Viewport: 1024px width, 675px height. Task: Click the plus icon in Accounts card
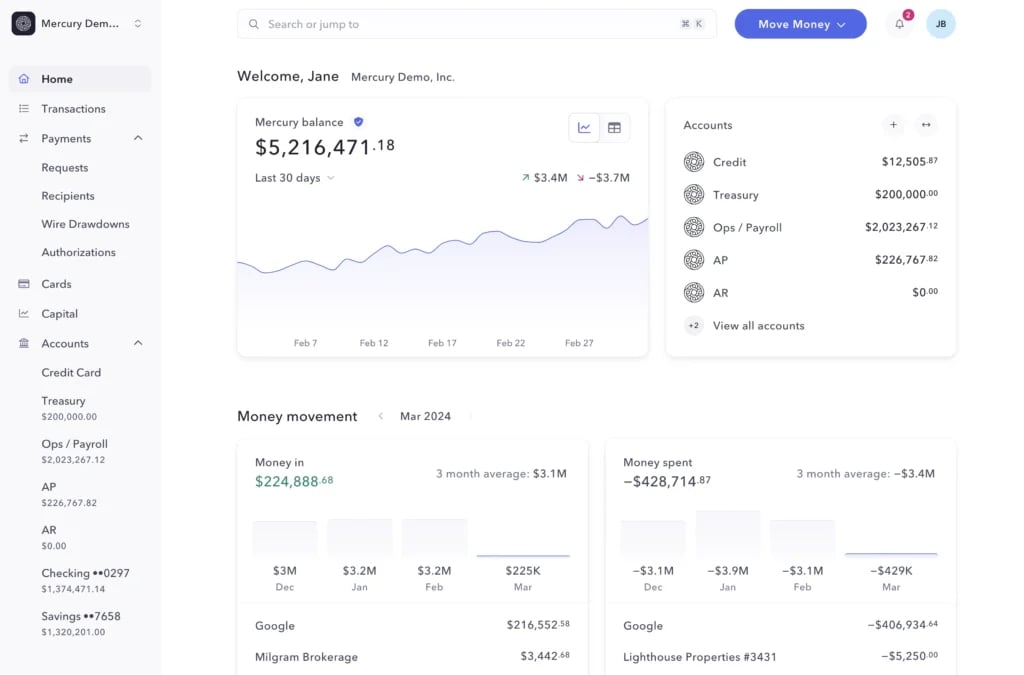[893, 125]
